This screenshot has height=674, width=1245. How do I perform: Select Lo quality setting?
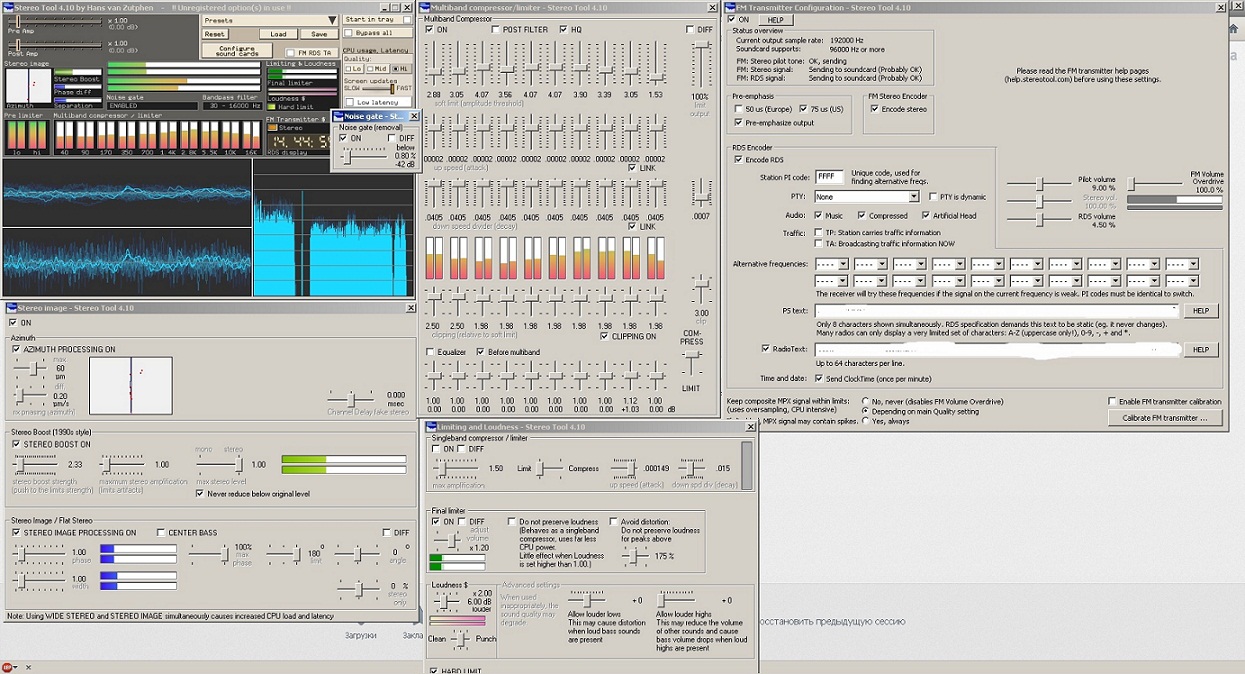353,69
